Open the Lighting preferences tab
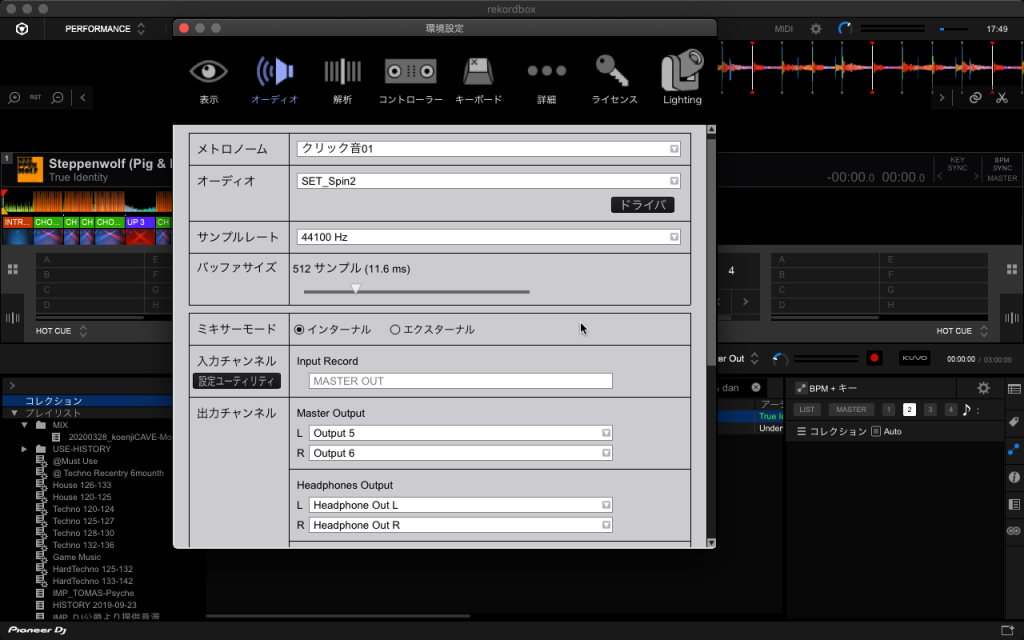Image resolution: width=1024 pixels, height=640 pixels. [682, 78]
